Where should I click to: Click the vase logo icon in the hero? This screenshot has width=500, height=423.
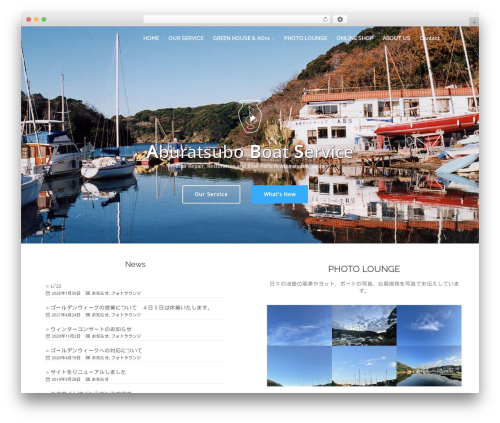(x=250, y=116)
